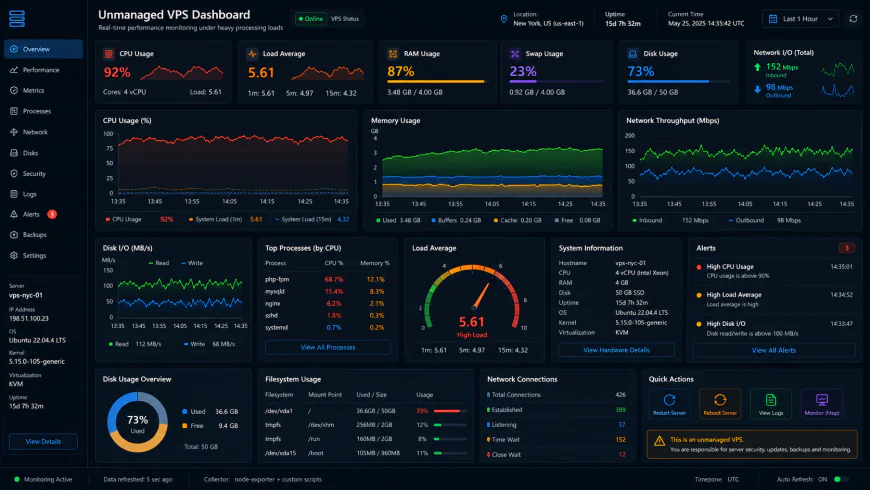
Task: Click the Swap Usage 23% progress bar
Action: tap(557, 82)
